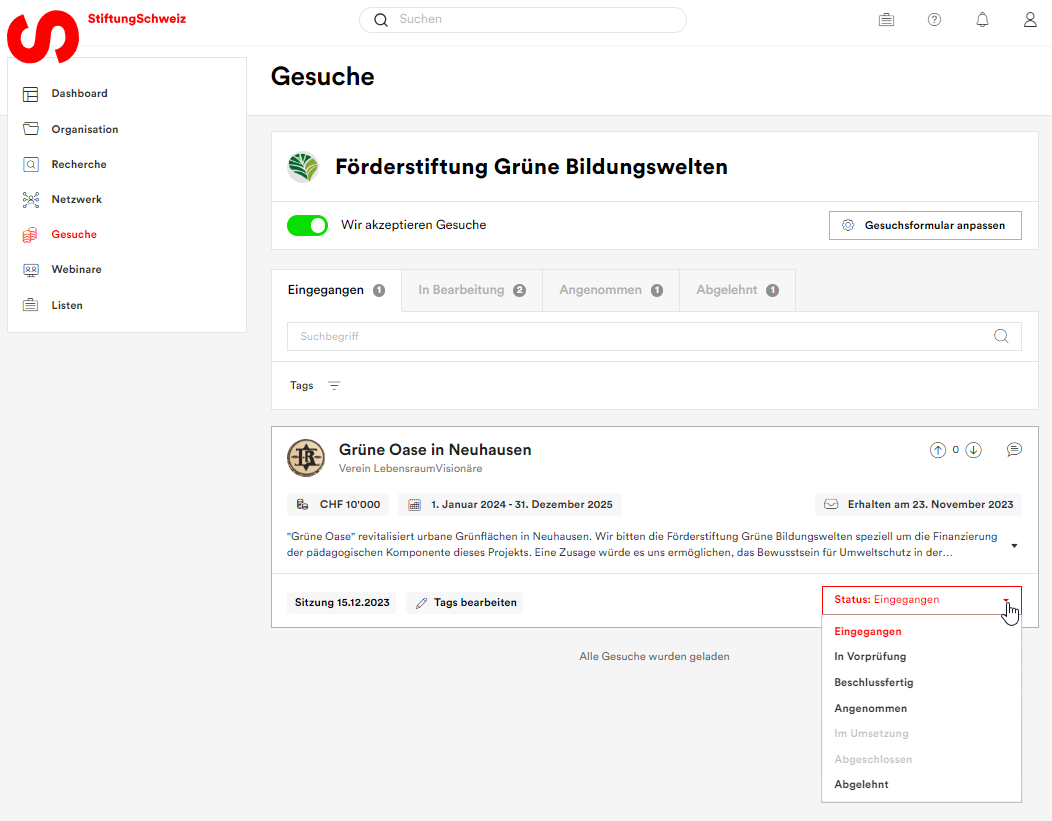Toggle off 'Wir akzeptieren Gesuche' switch
Viewport: 1052px width, 821px height.
[307, 225]
